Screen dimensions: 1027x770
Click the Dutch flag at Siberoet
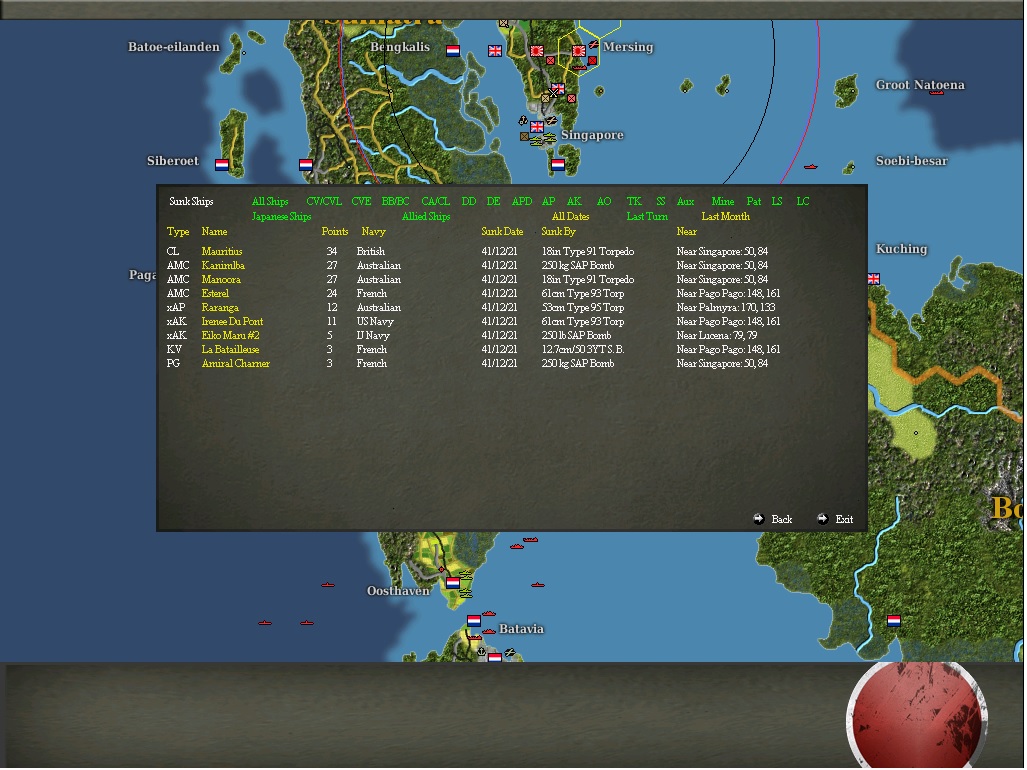(223, 165)
